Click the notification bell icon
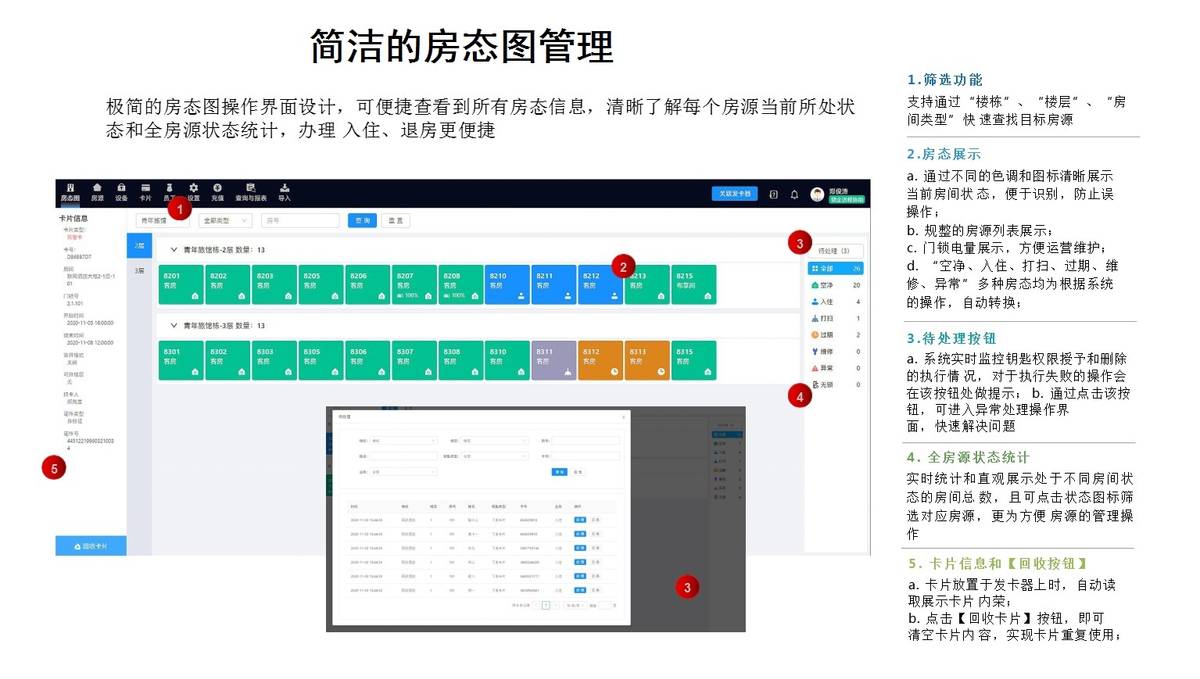Viewport: 1200px width, 679px height. (x=794, y=194)
